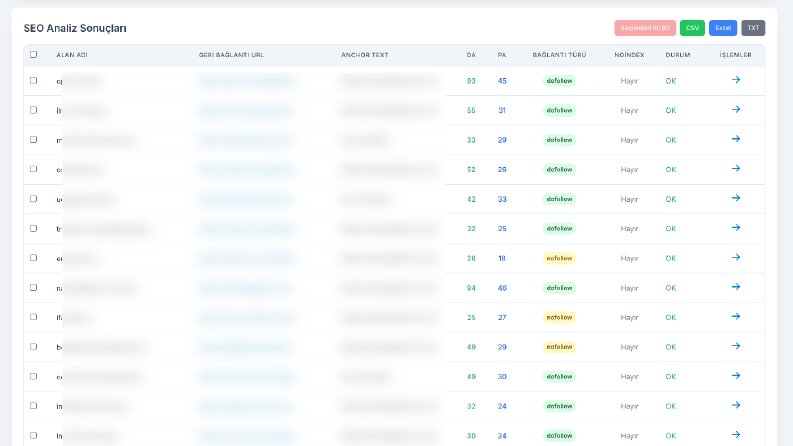The width and height of the screenshot is (793, 446).
Task: Click the arrow in the DA 30, PA 24 row
Action: tap(736, 435)
